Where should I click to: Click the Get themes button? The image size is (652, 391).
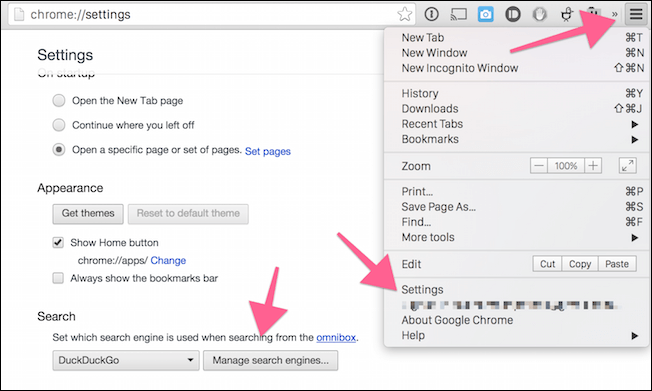pyautogui.click(x=88, y=213)
